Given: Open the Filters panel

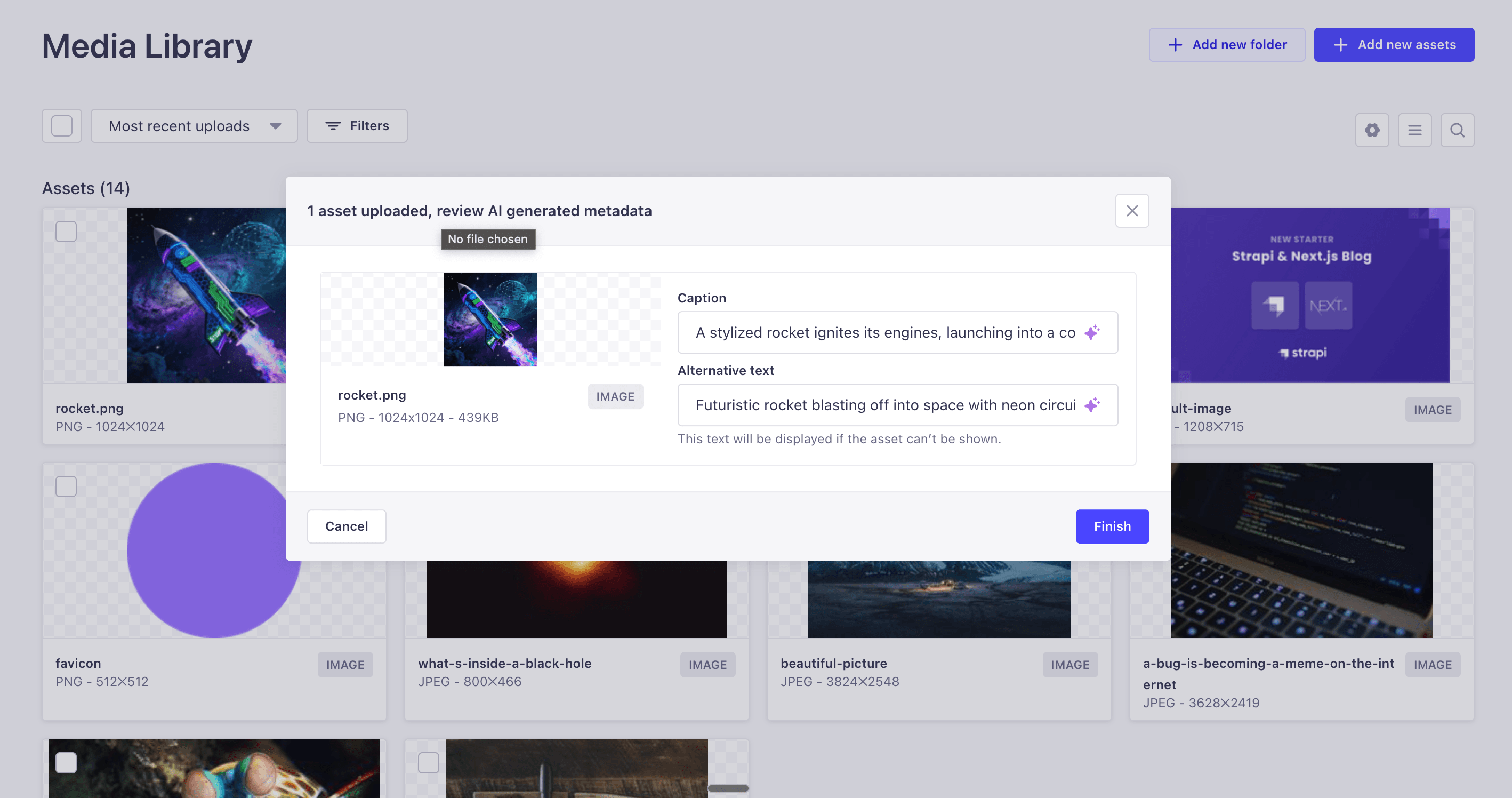Looking at the screenshot, I should [357, 126].
